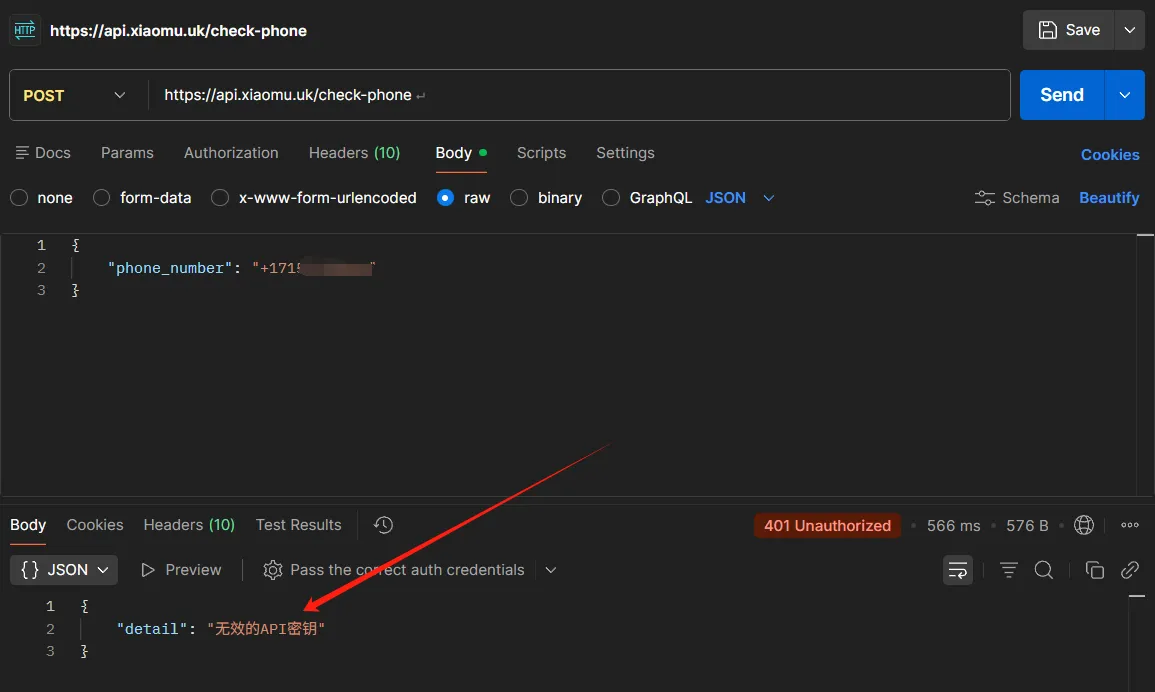The height and width of the screenshot is (692, 1155).
Task: Expand the POST method dropdown
Action: coord(76,95)
